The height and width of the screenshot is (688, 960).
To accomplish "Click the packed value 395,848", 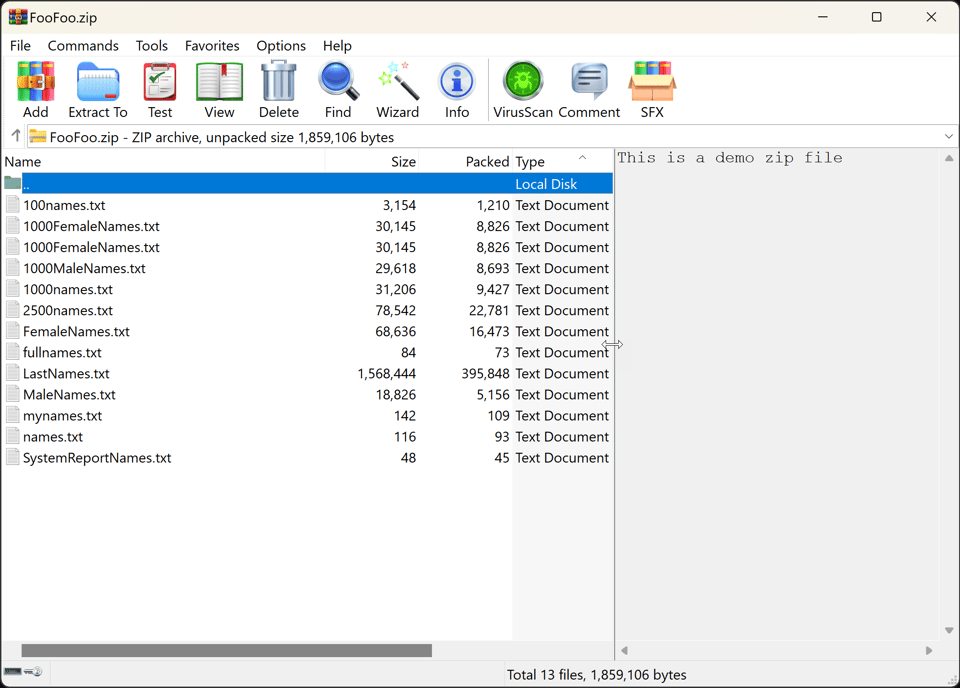I will (x=486, y=373).
